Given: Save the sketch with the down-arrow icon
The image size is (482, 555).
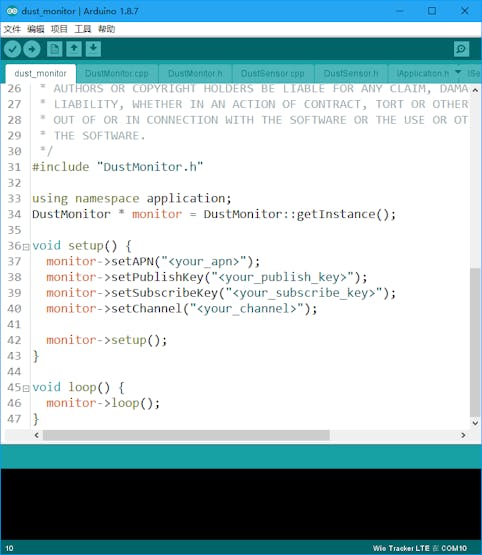Looking at the screenshot, I should (93, 49).
